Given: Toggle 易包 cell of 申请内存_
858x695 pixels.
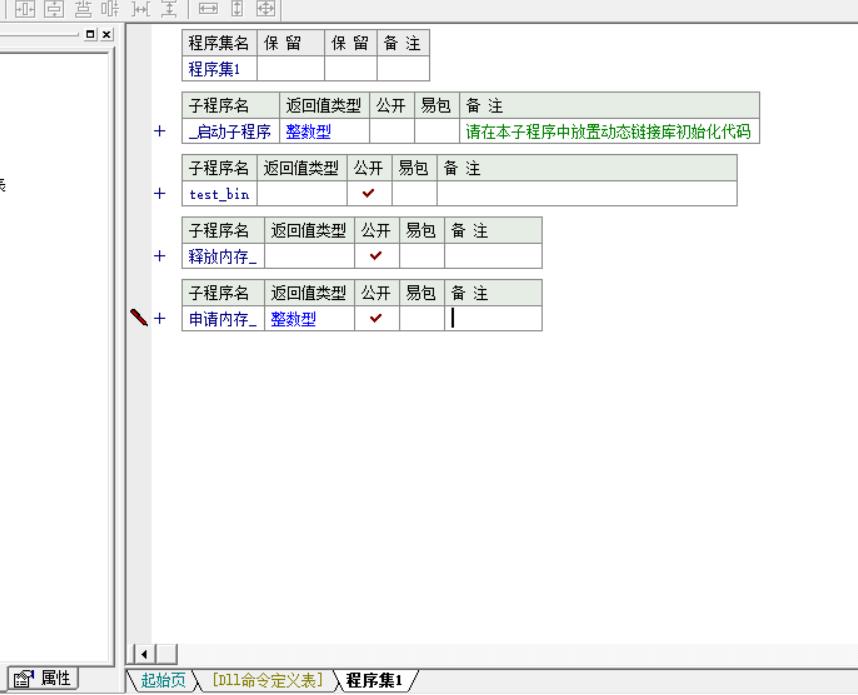Looking at the screenshot, I should click(x=422, y=318).
